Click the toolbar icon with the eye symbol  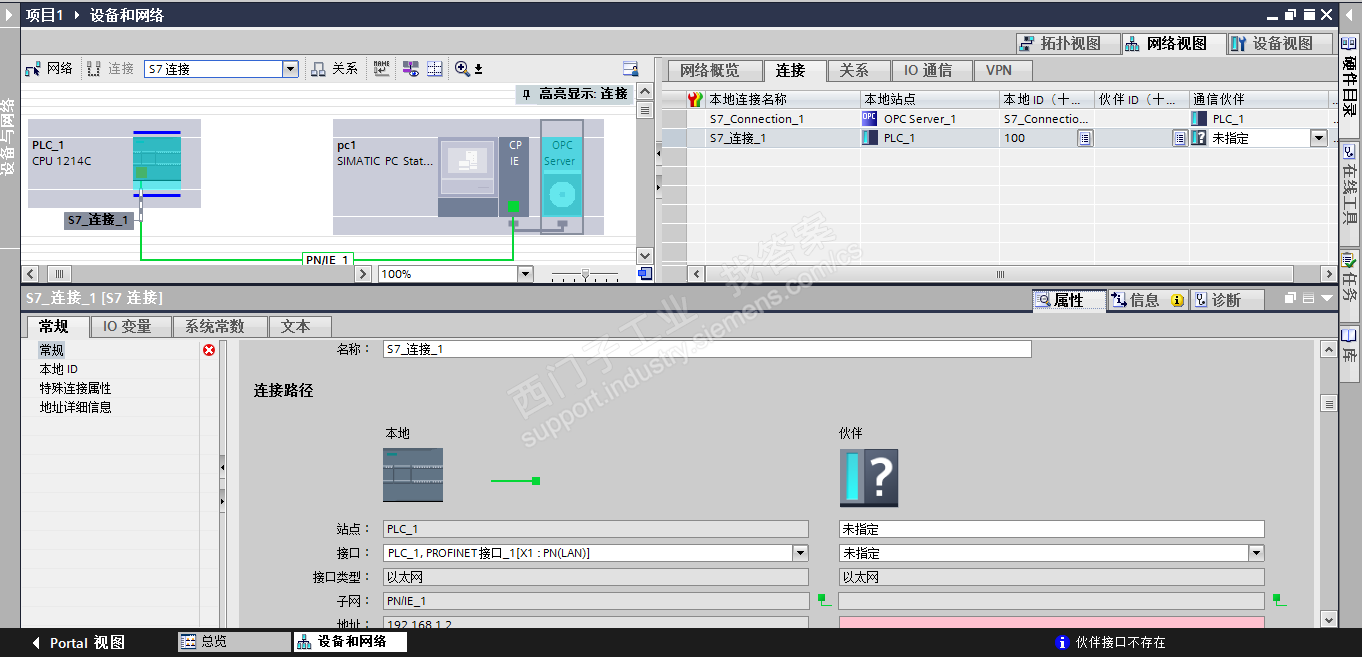[411, 68]
